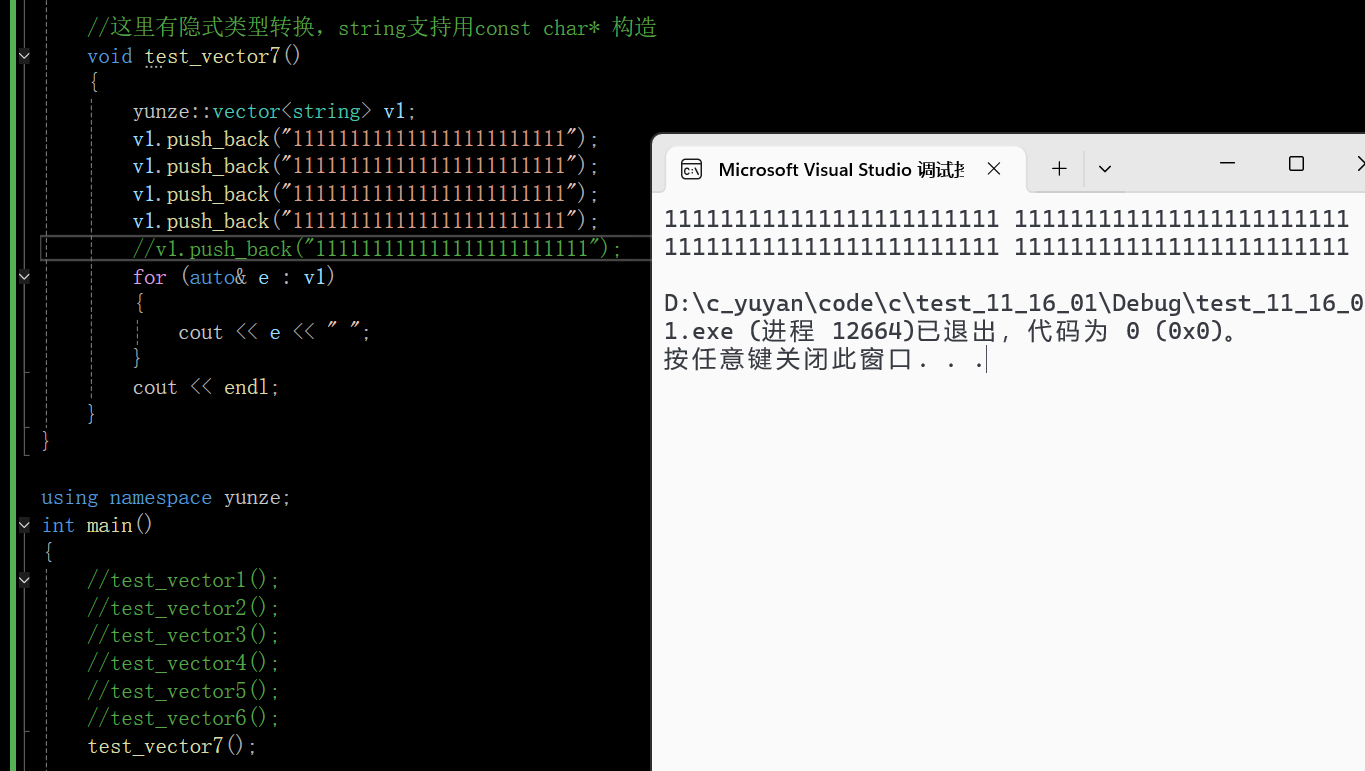This screenshot has width=1365, height=771.
Task: Open a new tab in Windows Terminal
Action: [1057, 169]
